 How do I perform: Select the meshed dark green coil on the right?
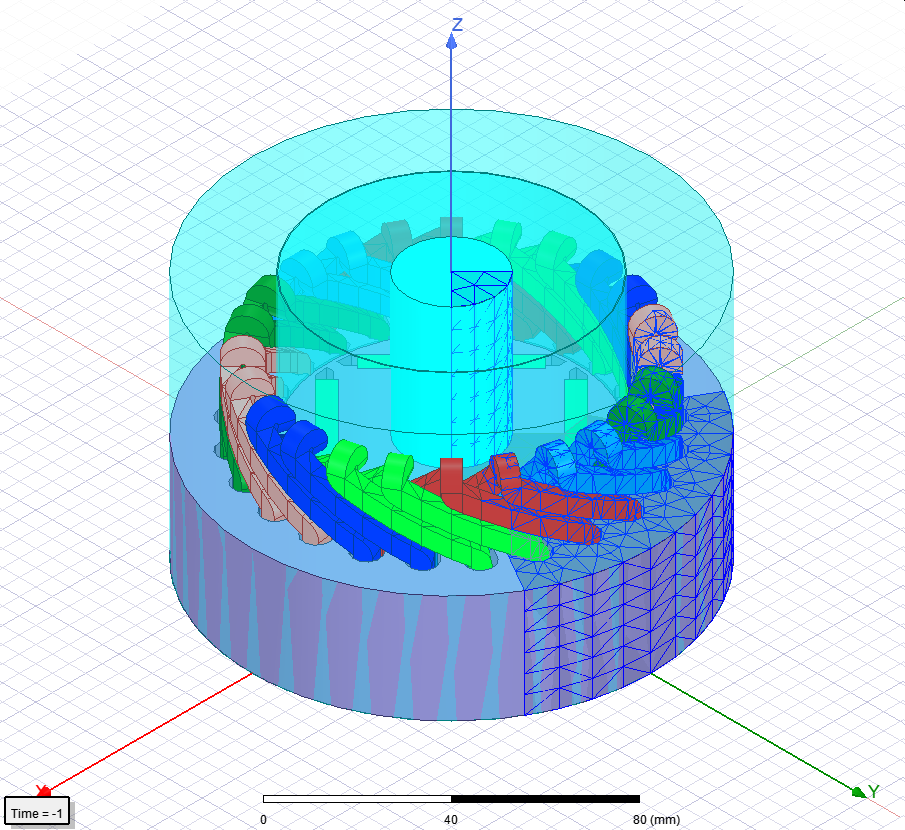644,404
